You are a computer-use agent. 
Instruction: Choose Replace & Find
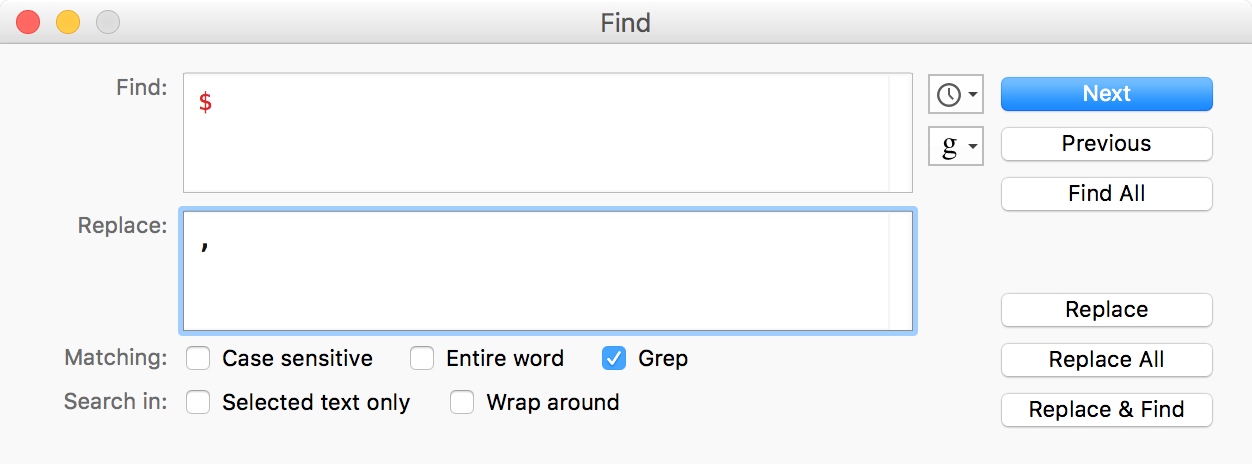coord(1106,410)
